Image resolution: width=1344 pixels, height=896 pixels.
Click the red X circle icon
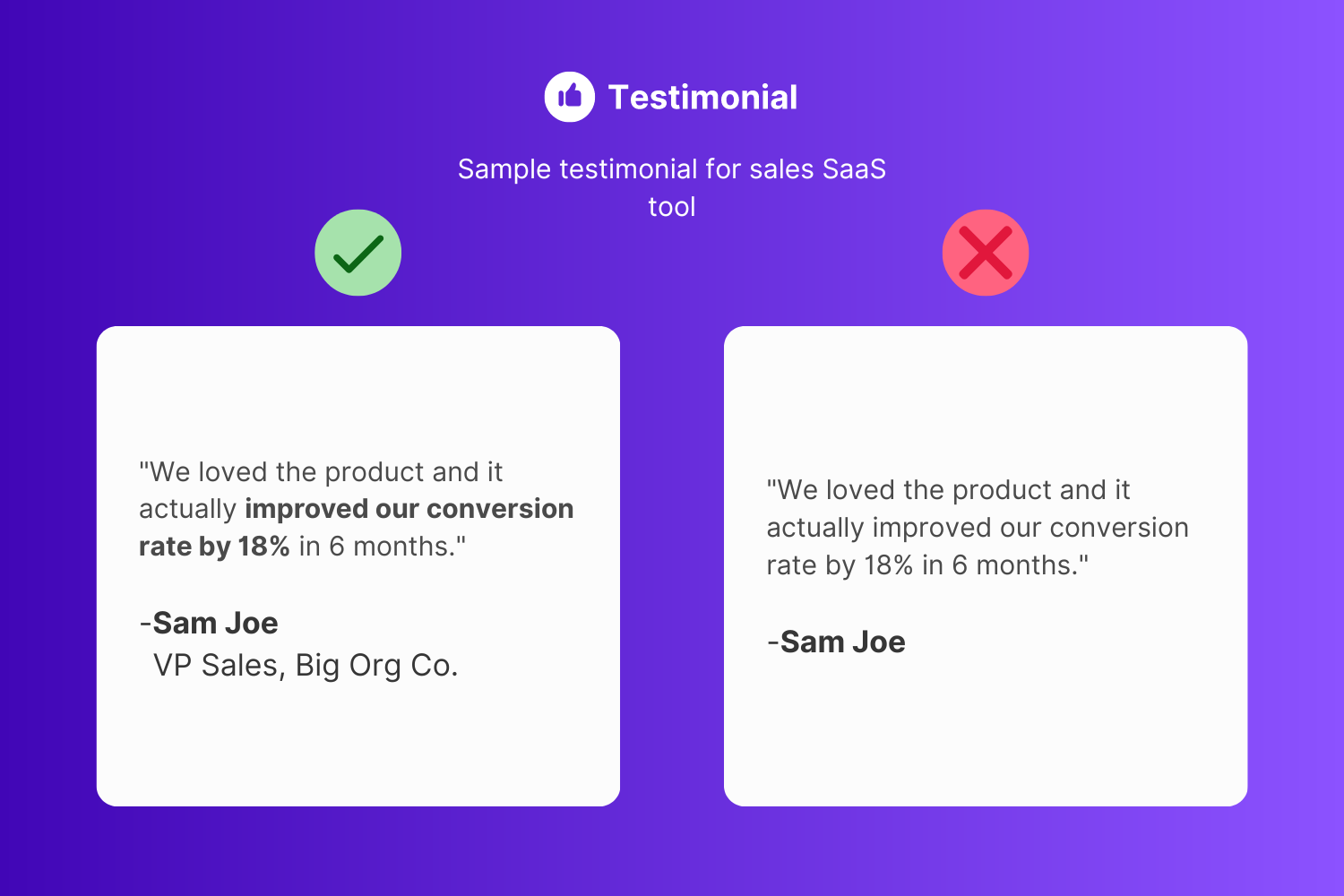tap(986, 253)
